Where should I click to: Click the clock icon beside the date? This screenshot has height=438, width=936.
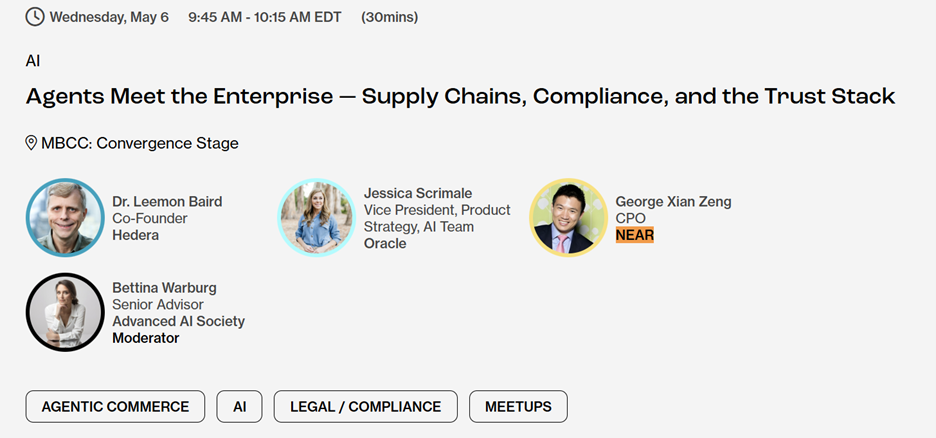[x=35, y=16]
